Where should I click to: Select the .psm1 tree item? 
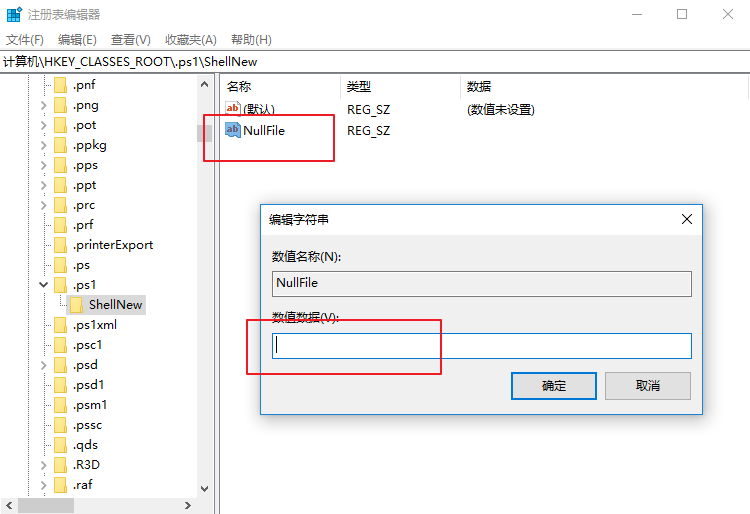90,405
